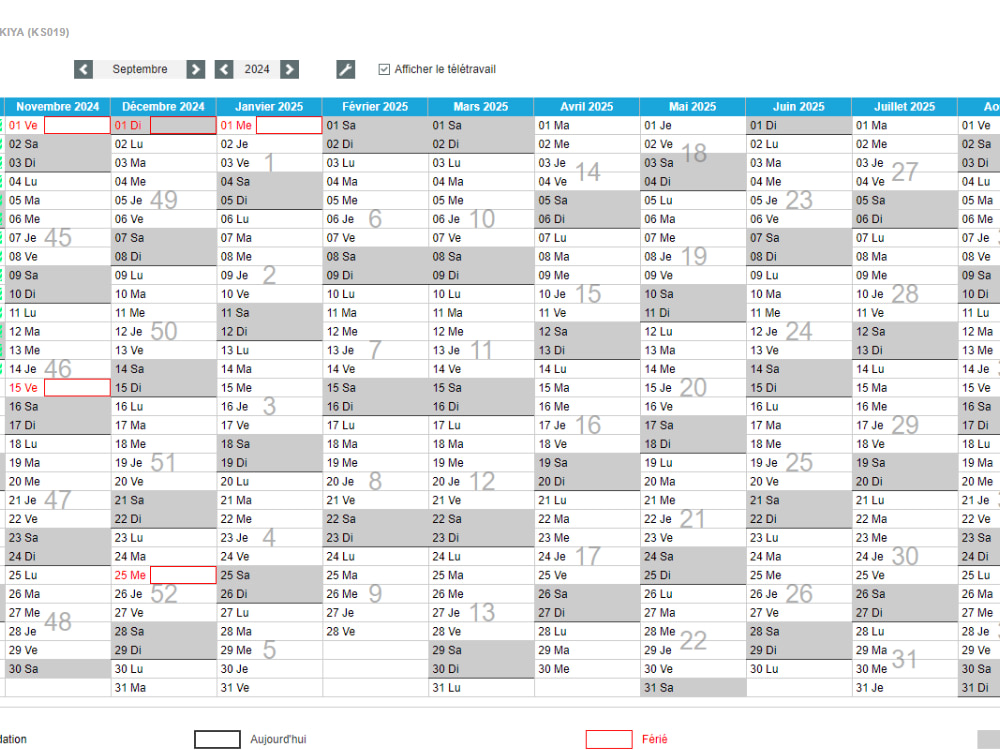Click the Aujourd'hui legend box
This screenshot has height=750, width=1000.
click(x=217, y=739)
